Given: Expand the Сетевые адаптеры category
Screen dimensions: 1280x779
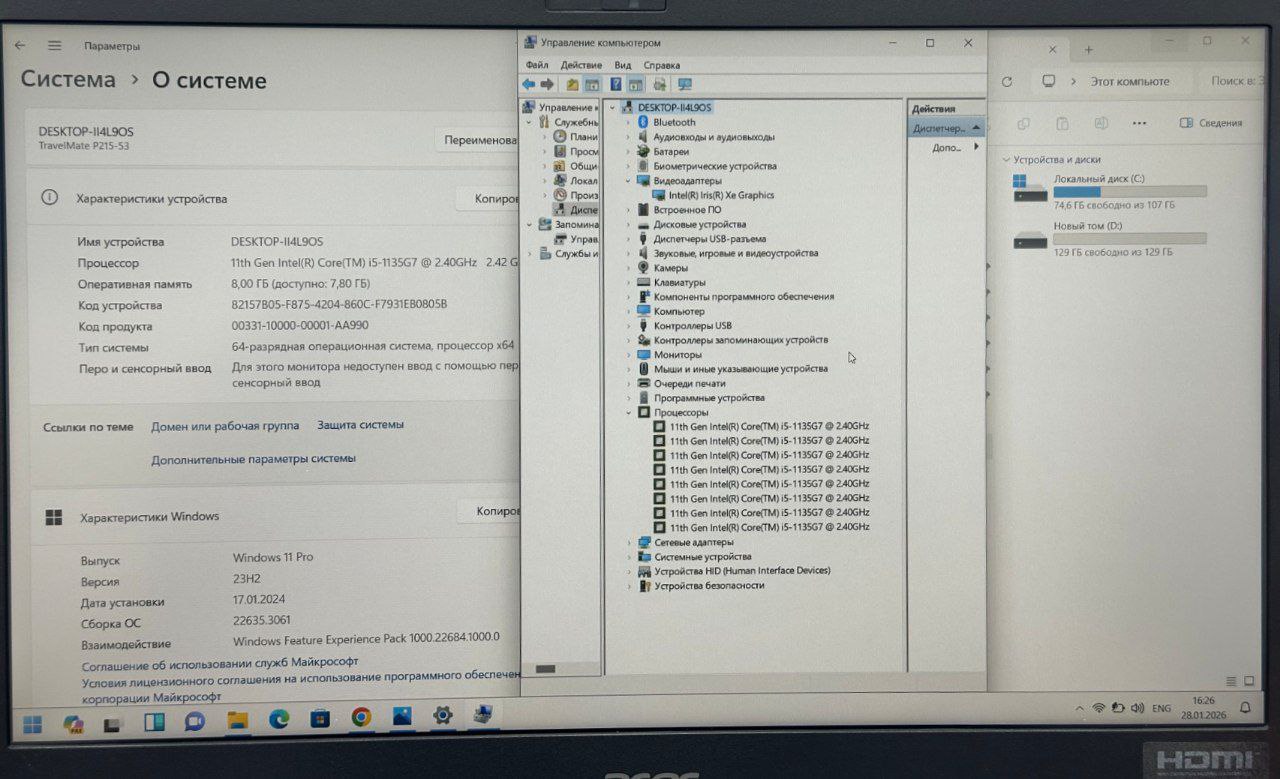Looking at the screenshot, I should (x=629, y=542).
